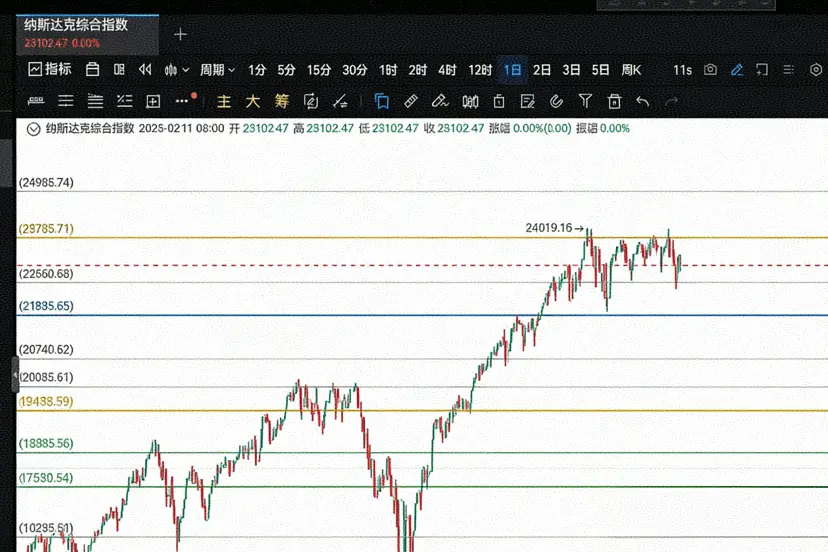Screen dimensions: 828x552
Task: Click the 11s refresh countdown
Action: tap(682, 70)
